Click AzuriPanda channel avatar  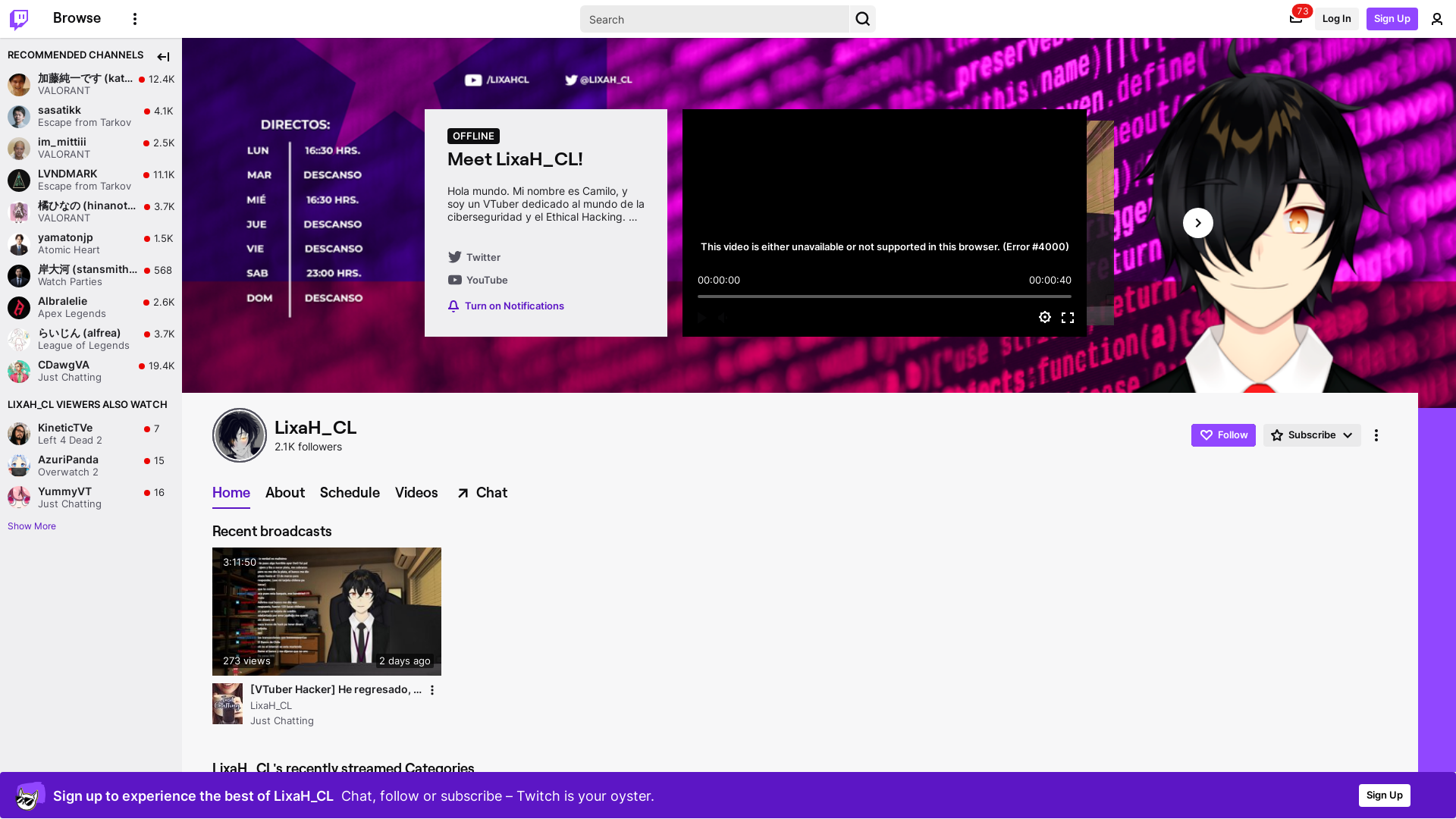pos(19,466)
